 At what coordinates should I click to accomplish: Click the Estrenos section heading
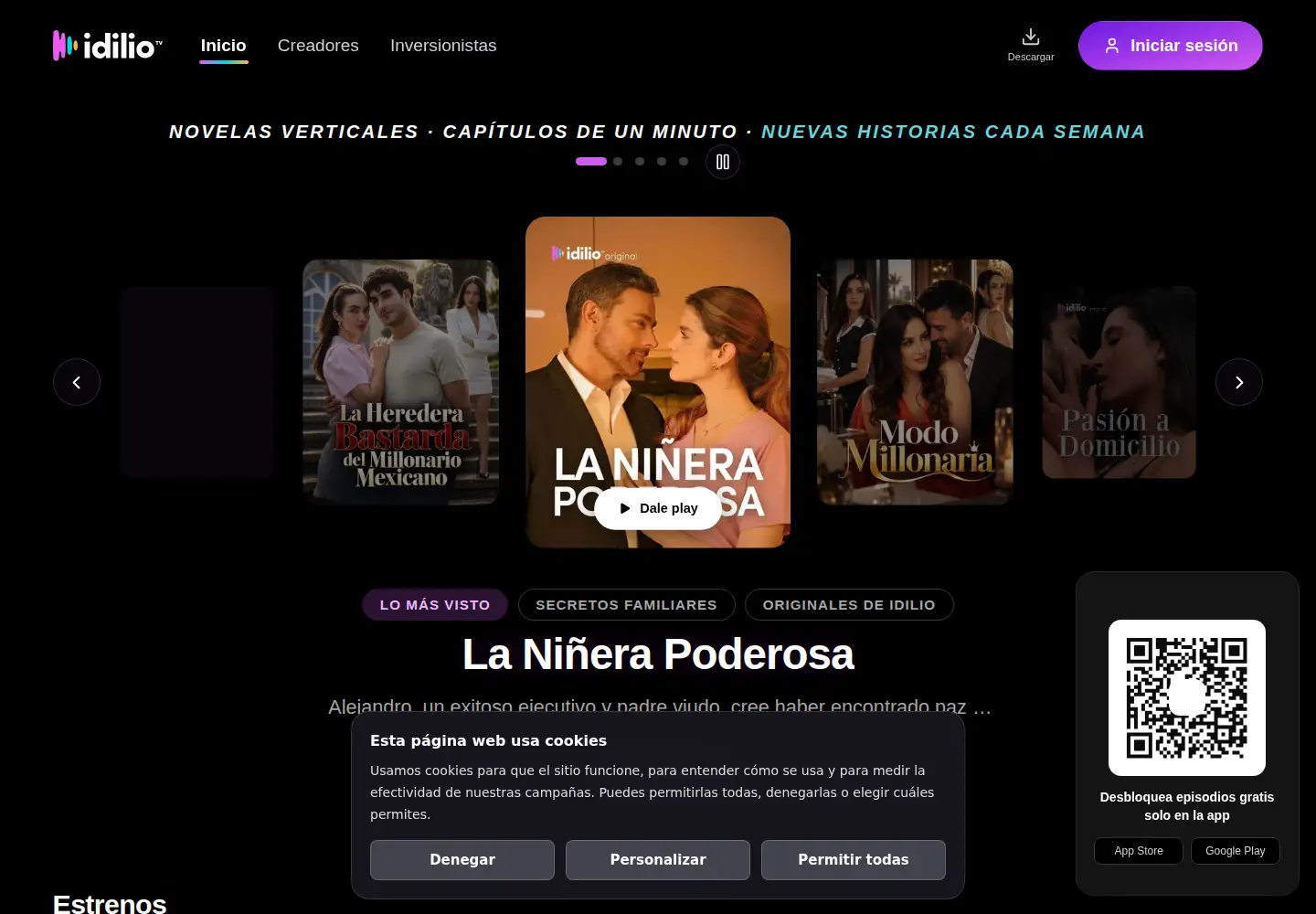click(110, 904)
